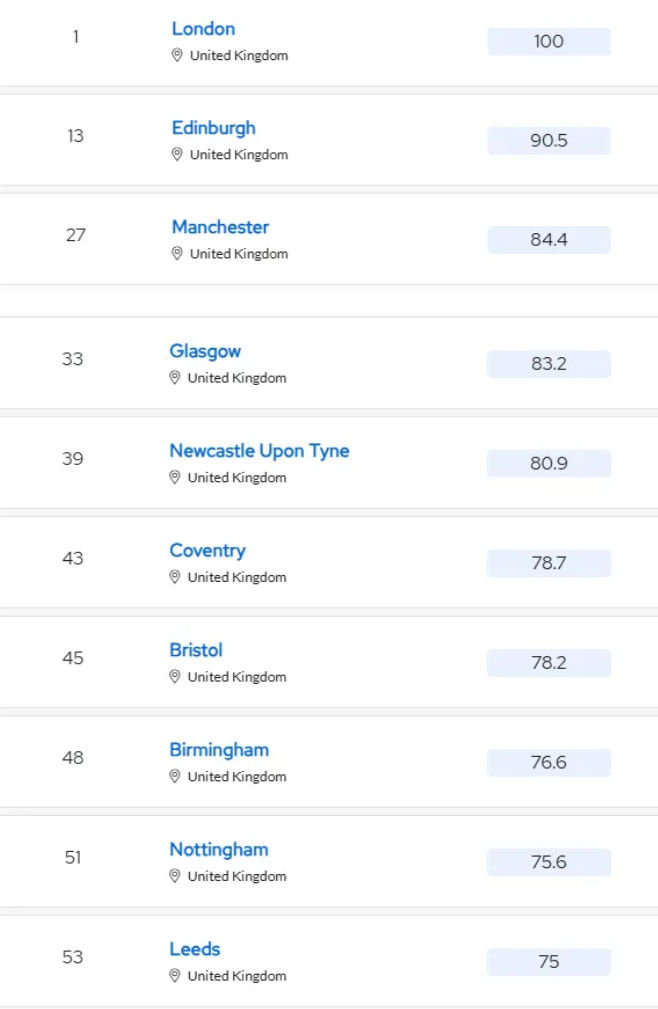Open the Leeds city link
The image size is (658, 1009).
[x=195, y=949]
